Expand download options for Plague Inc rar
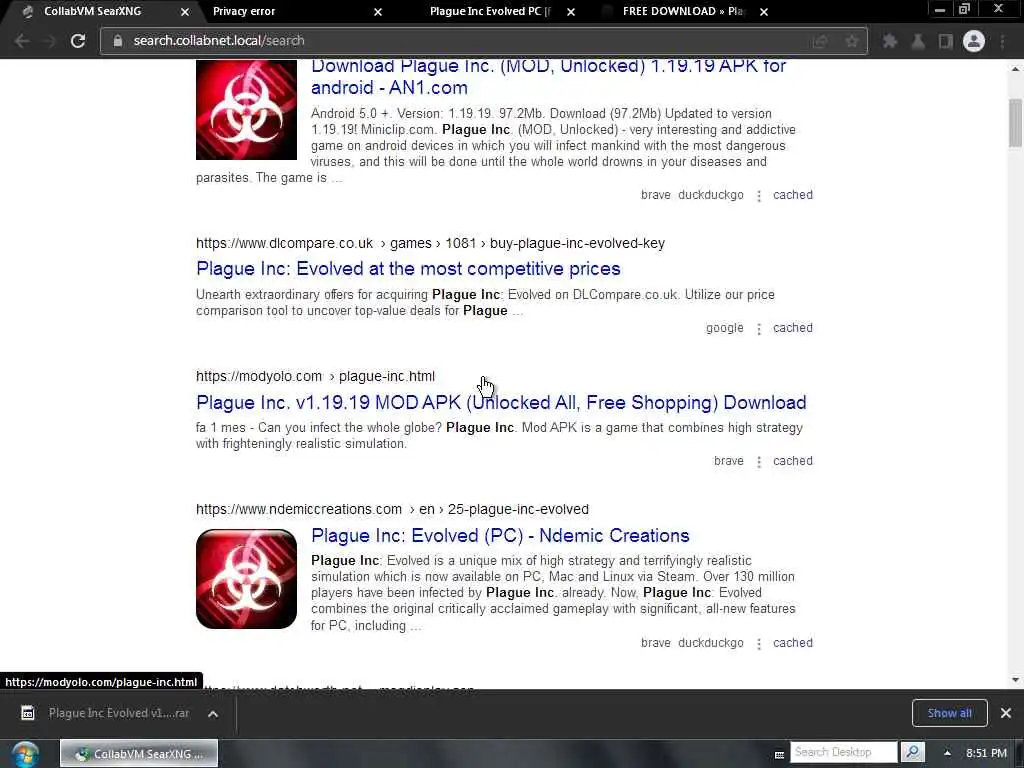 213,714
